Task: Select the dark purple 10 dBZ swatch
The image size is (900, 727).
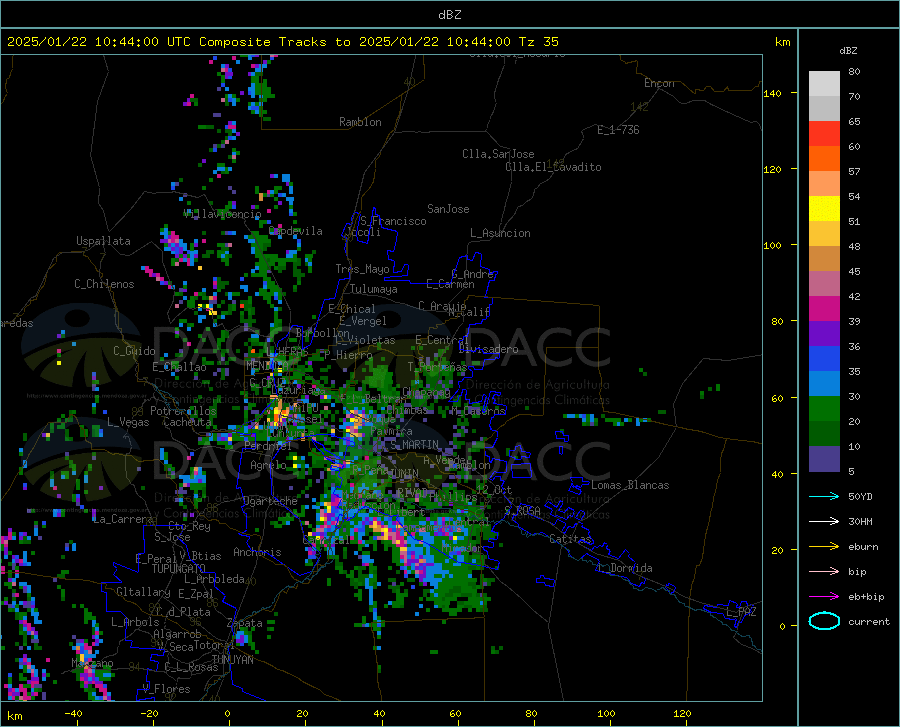Action: click(824, 458)
